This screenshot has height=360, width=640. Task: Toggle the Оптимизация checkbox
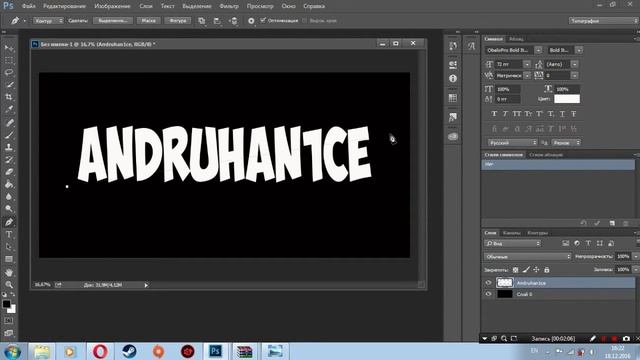click(x=263, y=20)
